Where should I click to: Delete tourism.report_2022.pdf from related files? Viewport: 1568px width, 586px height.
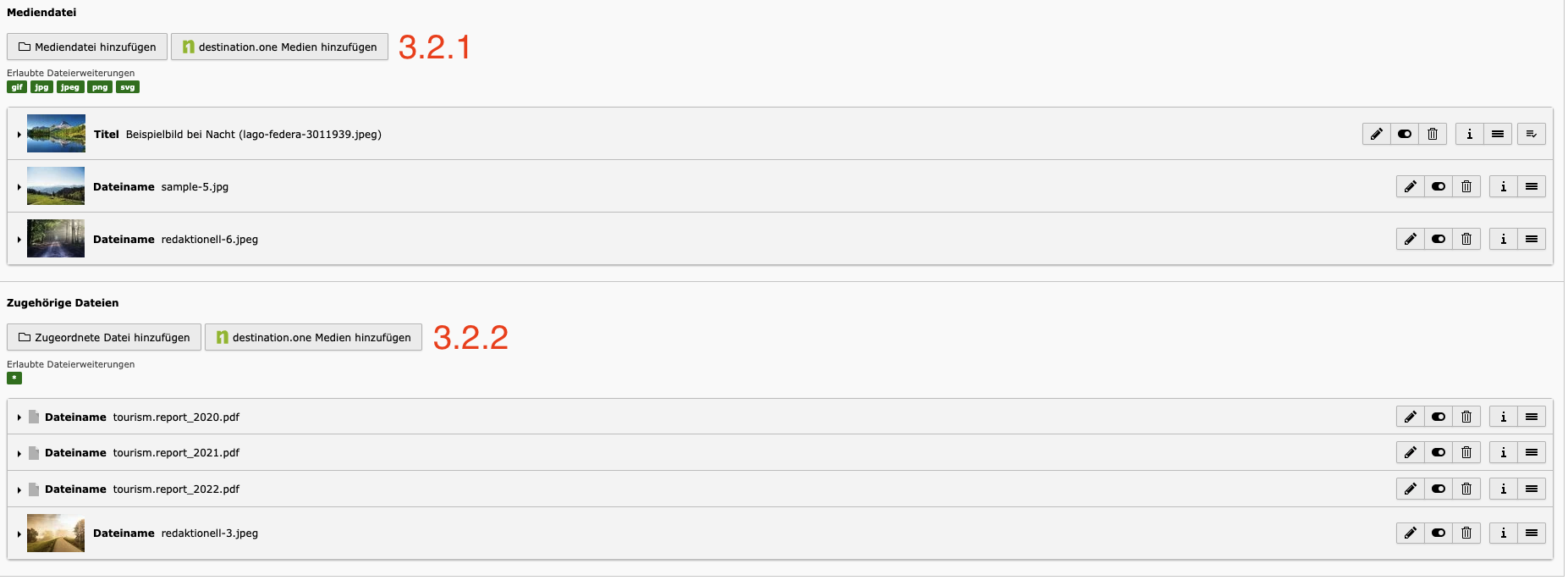tap(1466, 489)
